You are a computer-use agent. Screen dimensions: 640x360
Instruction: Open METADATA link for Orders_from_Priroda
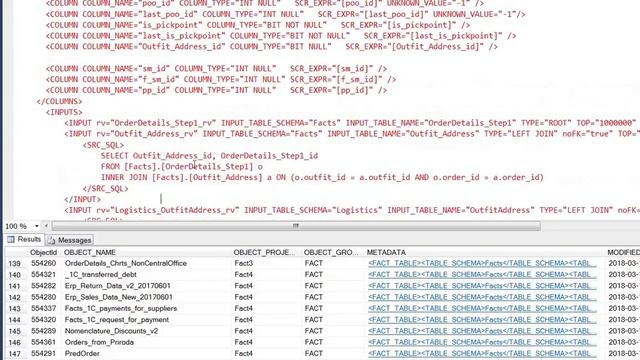(482, 342)
